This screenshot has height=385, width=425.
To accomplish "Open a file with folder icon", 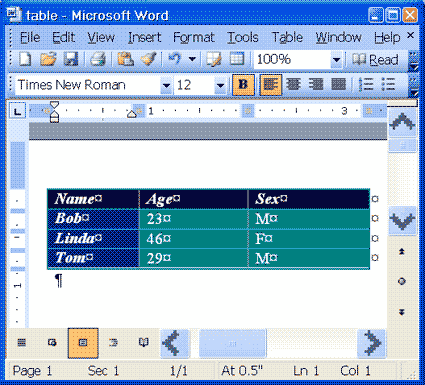I will click(x=48, y=59).
